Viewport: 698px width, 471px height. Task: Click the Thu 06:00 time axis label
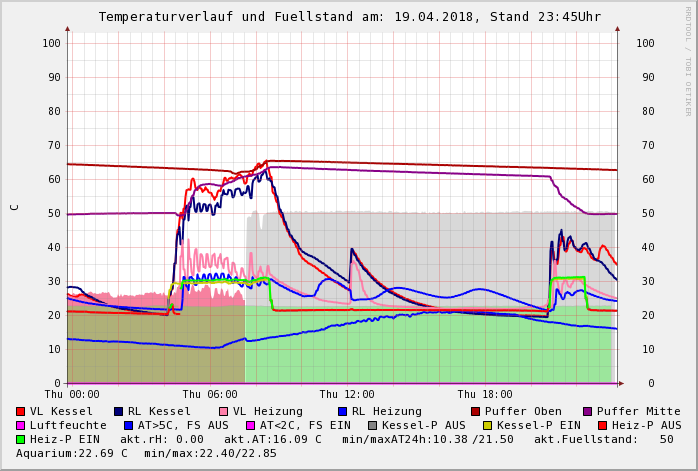tap(210, 394)
